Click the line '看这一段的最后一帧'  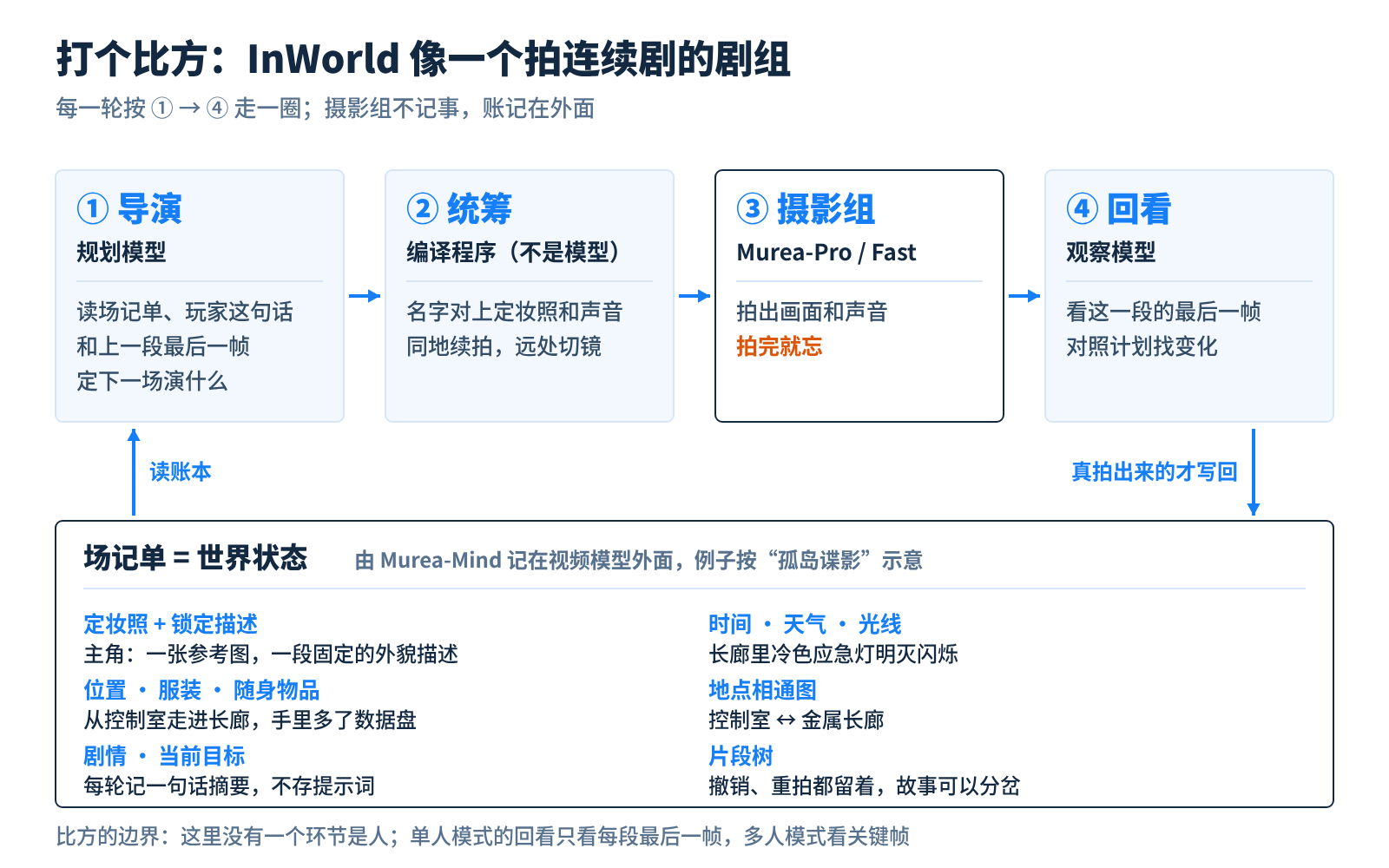tap(1163, 312)
